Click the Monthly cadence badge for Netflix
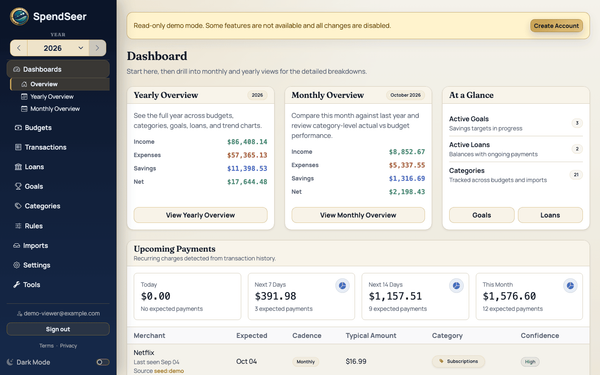 305,362
